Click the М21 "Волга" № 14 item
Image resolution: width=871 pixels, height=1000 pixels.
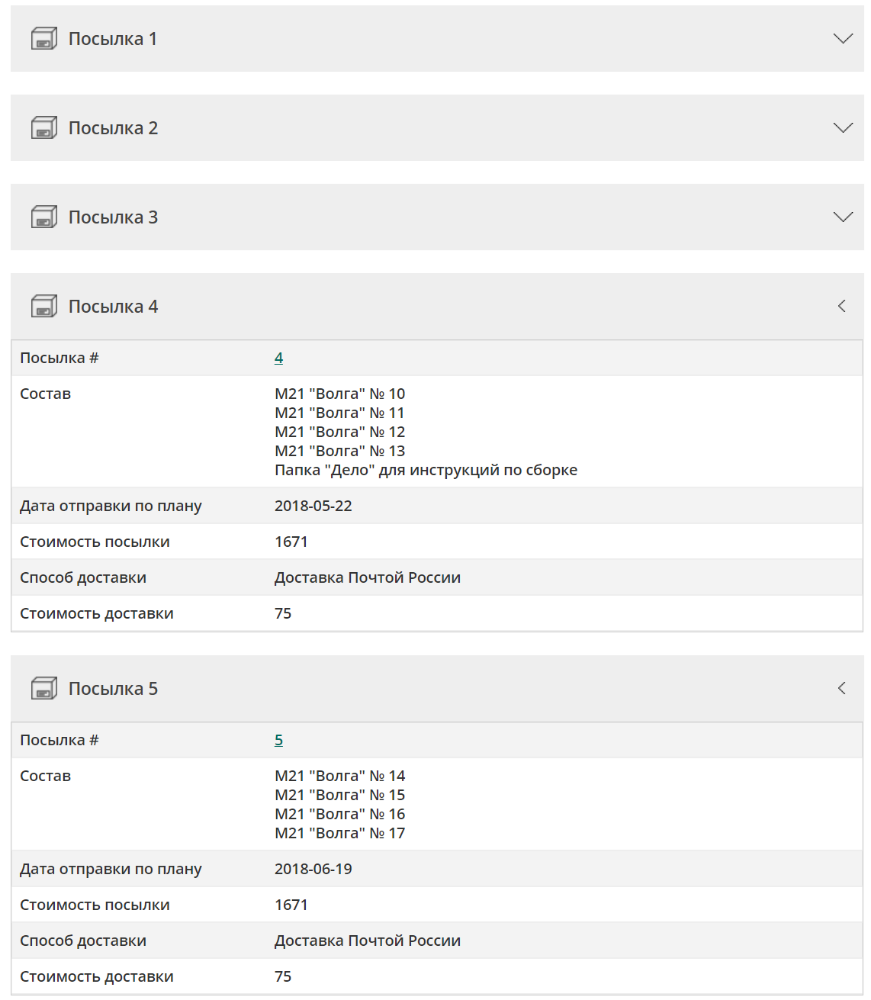coord(340,776)
